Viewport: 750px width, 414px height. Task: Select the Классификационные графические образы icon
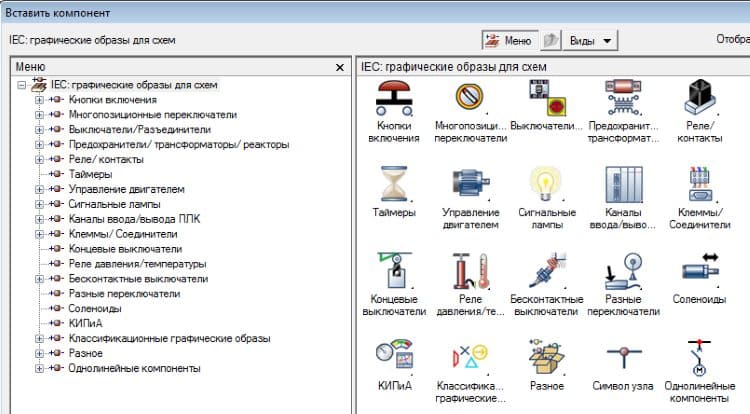click(470, 357)
